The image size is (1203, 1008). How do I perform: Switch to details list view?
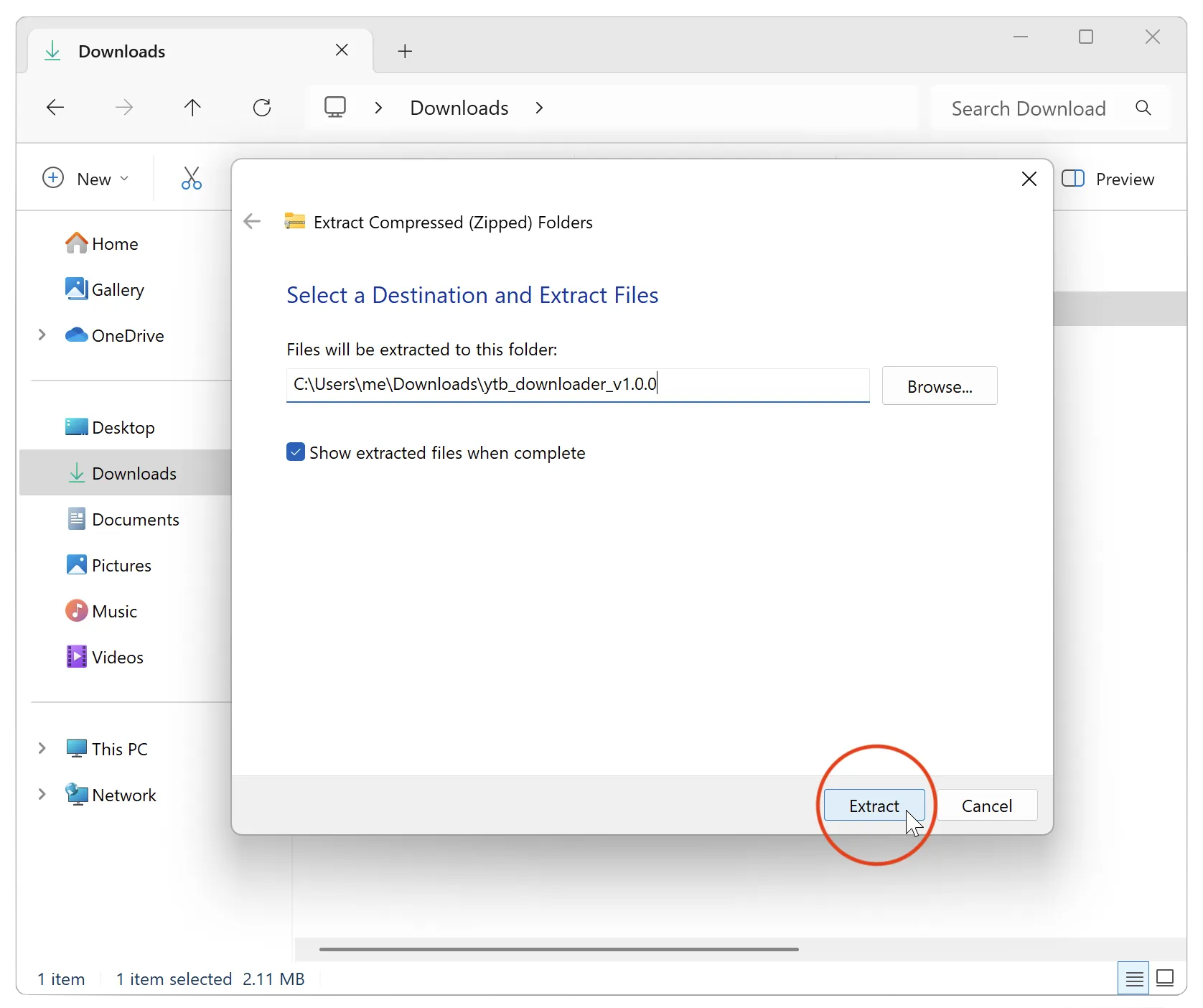point(1134,979)
